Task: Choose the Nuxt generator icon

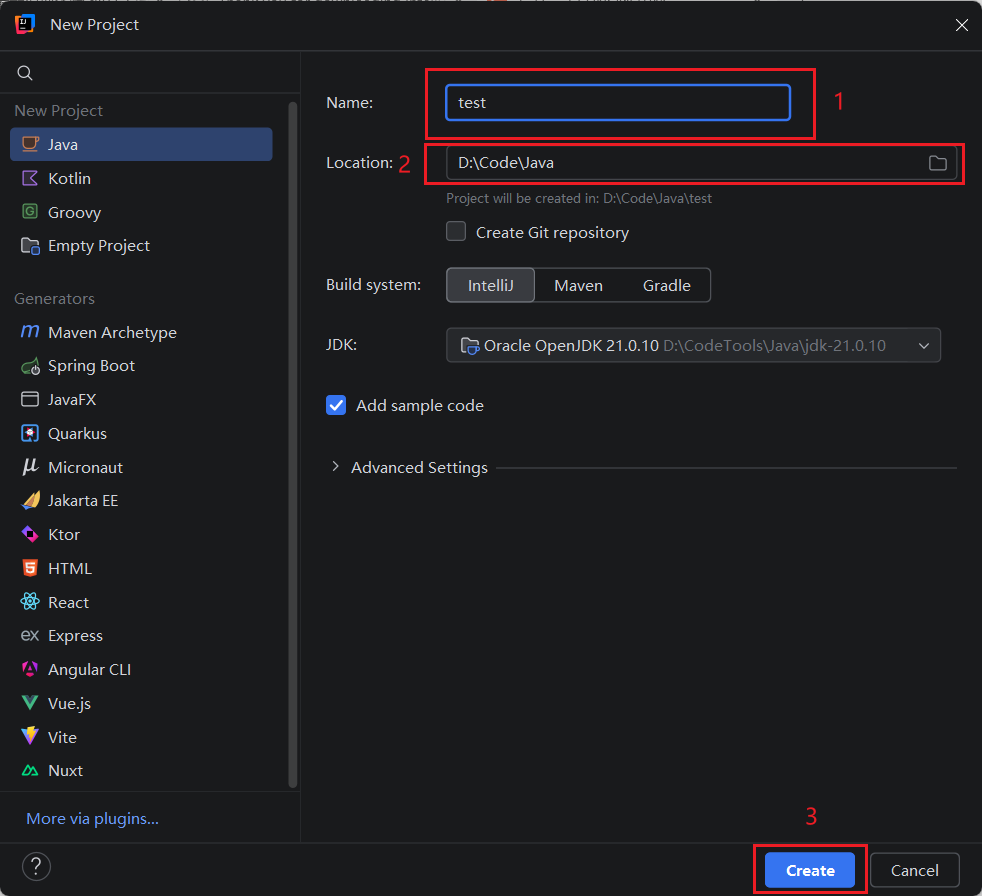Action: coord(30,771)
